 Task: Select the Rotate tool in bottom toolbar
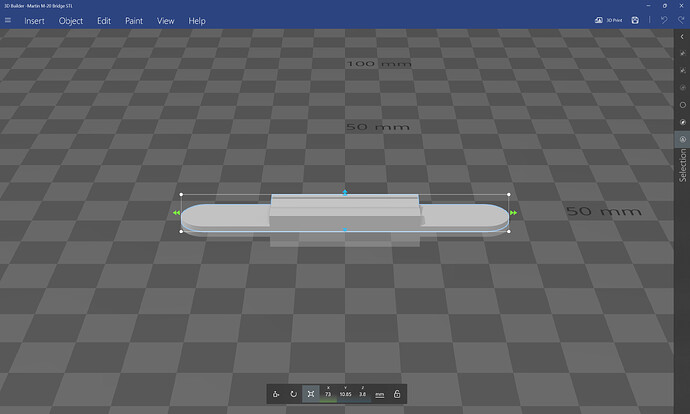click(293, 394)
